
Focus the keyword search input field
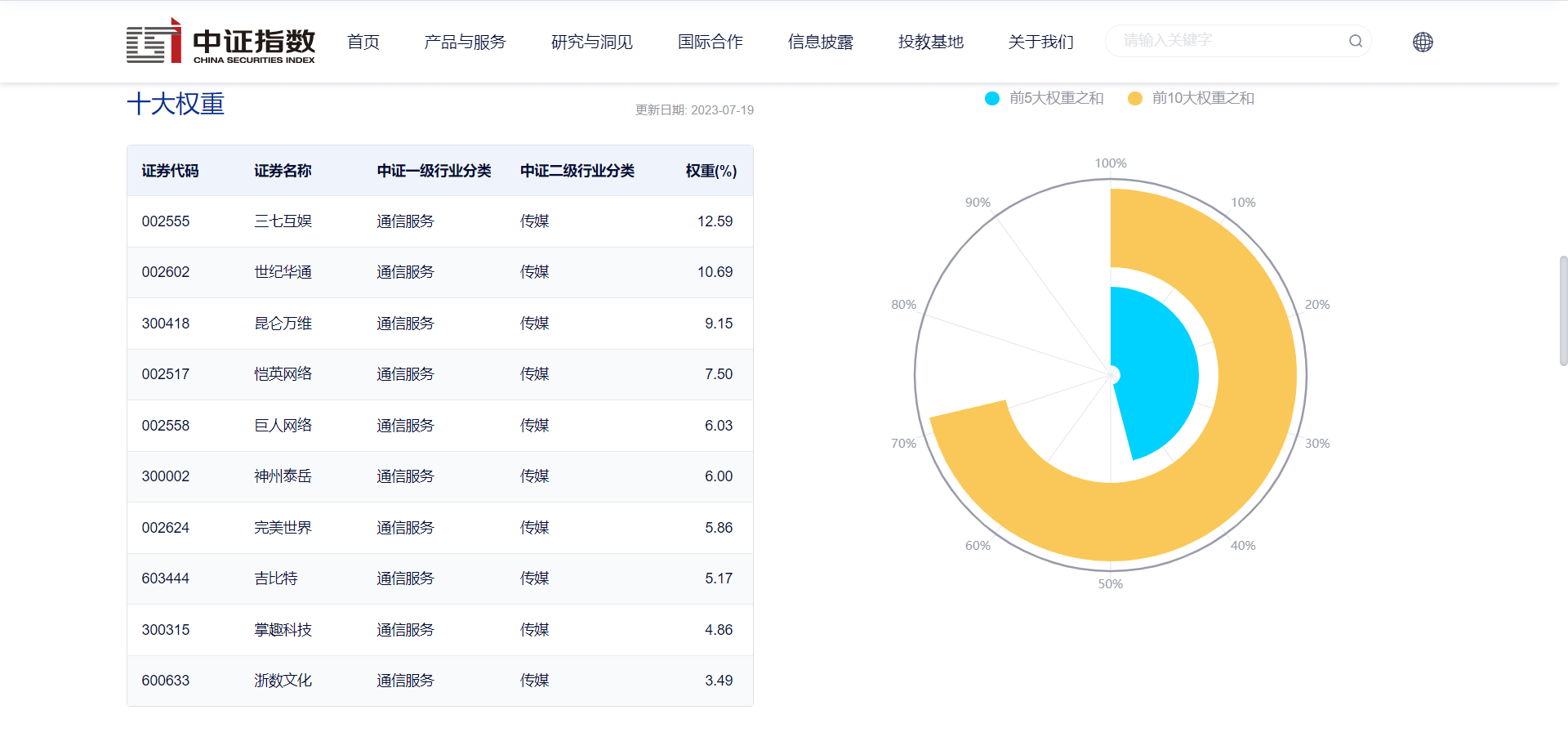coord(1225,41)
